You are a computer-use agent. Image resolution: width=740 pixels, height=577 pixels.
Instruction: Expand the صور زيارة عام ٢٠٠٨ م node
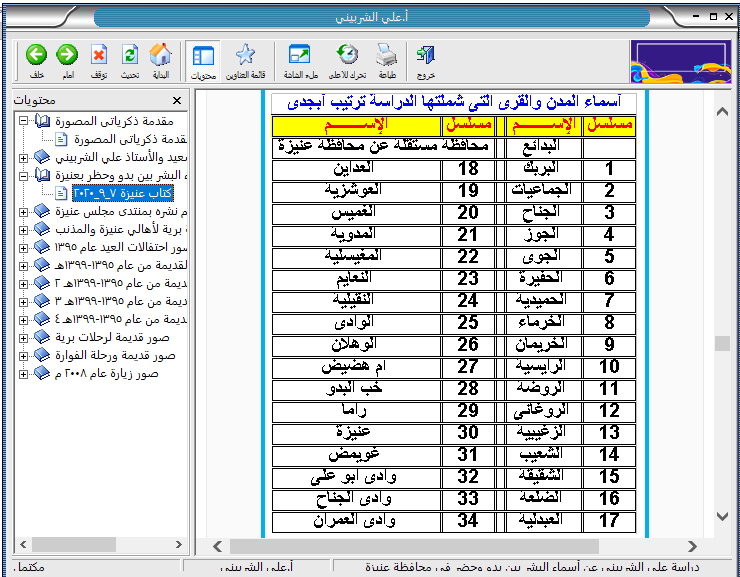point(23,374)
